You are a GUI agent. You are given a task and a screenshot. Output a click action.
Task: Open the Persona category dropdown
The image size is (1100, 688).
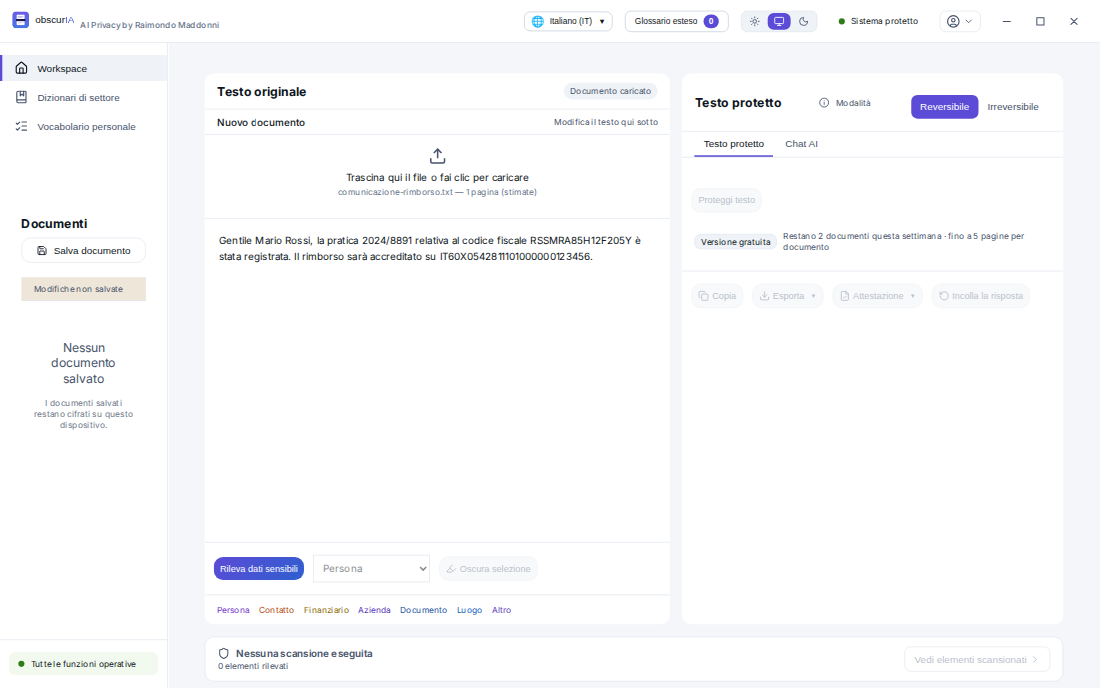[372, 569]
